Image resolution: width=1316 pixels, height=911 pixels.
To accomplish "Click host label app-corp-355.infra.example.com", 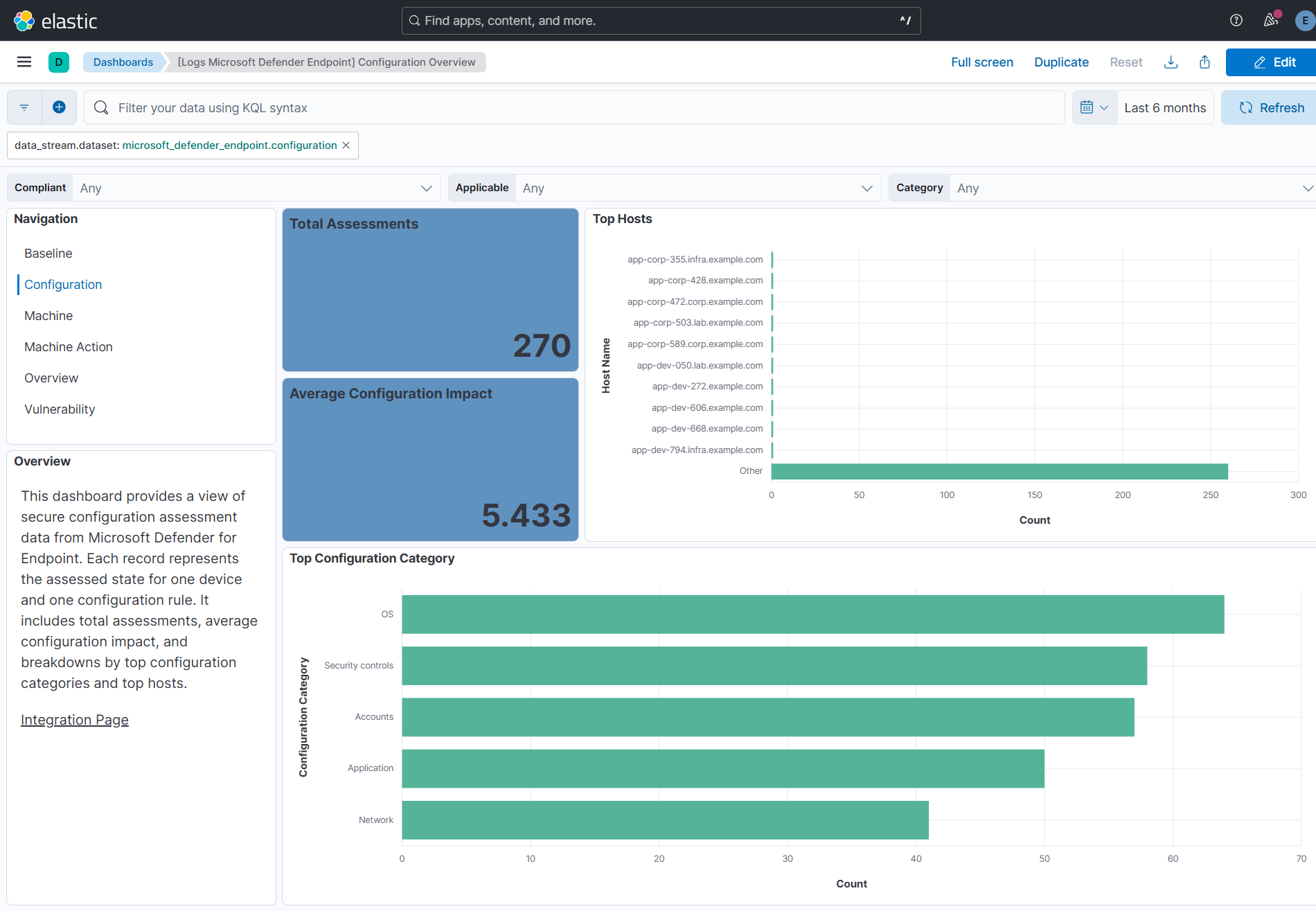I will pos(695,260).
